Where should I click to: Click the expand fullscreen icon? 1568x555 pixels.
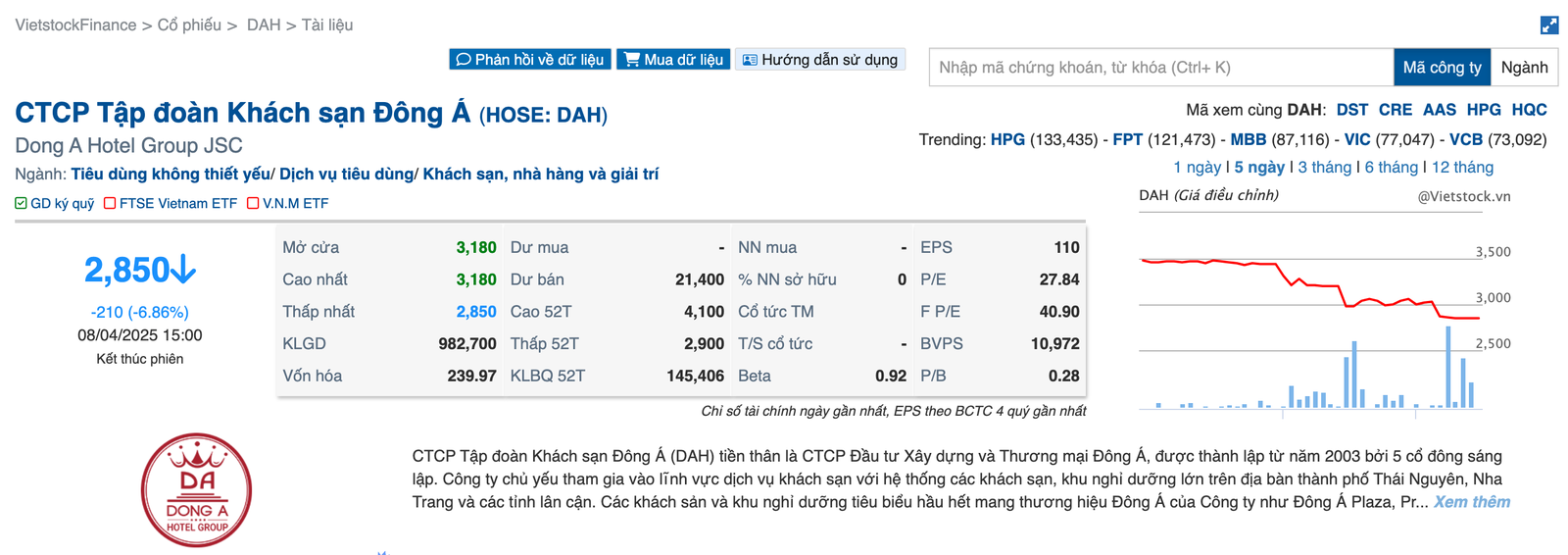click(1548, 25)
